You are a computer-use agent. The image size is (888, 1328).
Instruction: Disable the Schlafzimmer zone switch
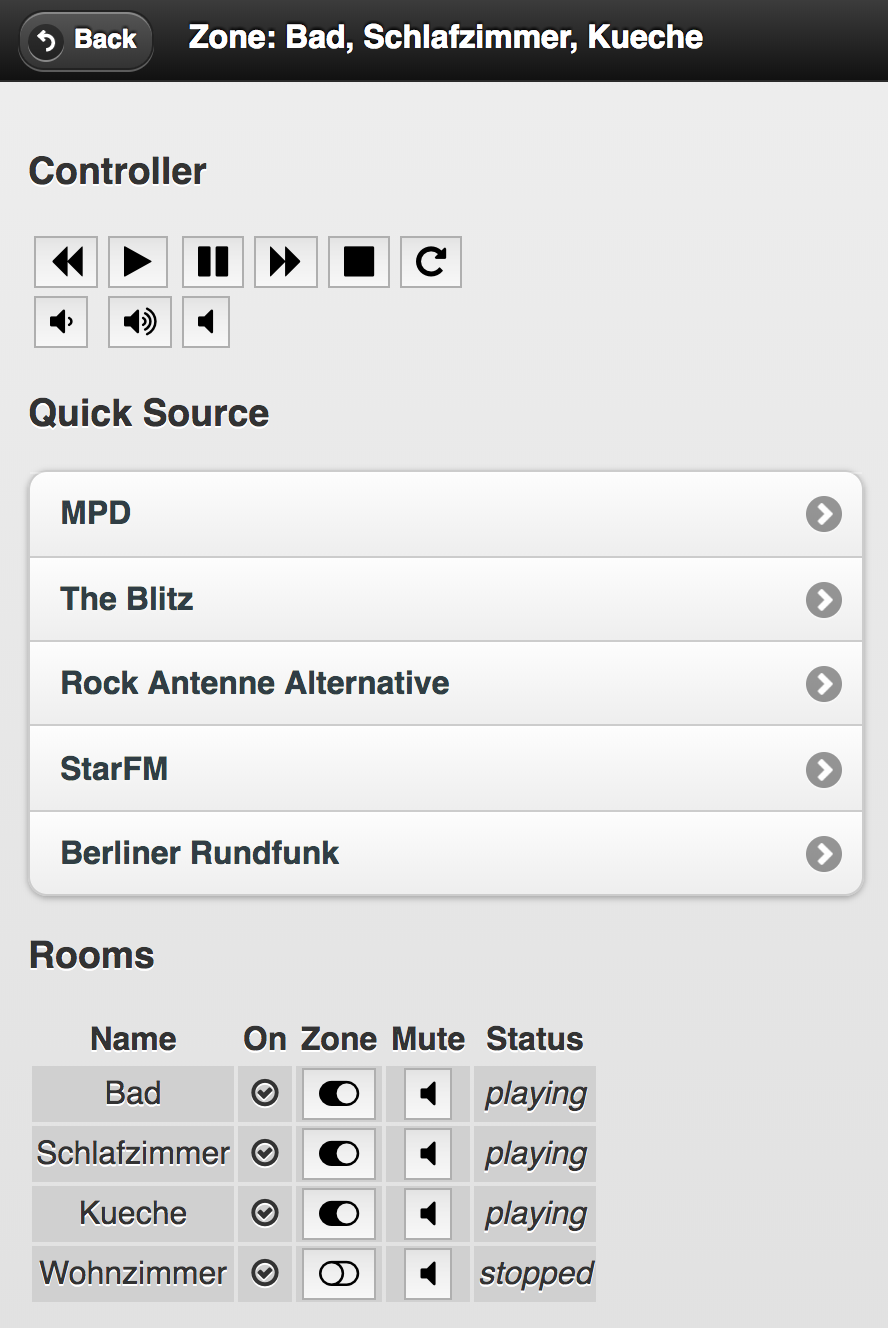(339, 1154)
